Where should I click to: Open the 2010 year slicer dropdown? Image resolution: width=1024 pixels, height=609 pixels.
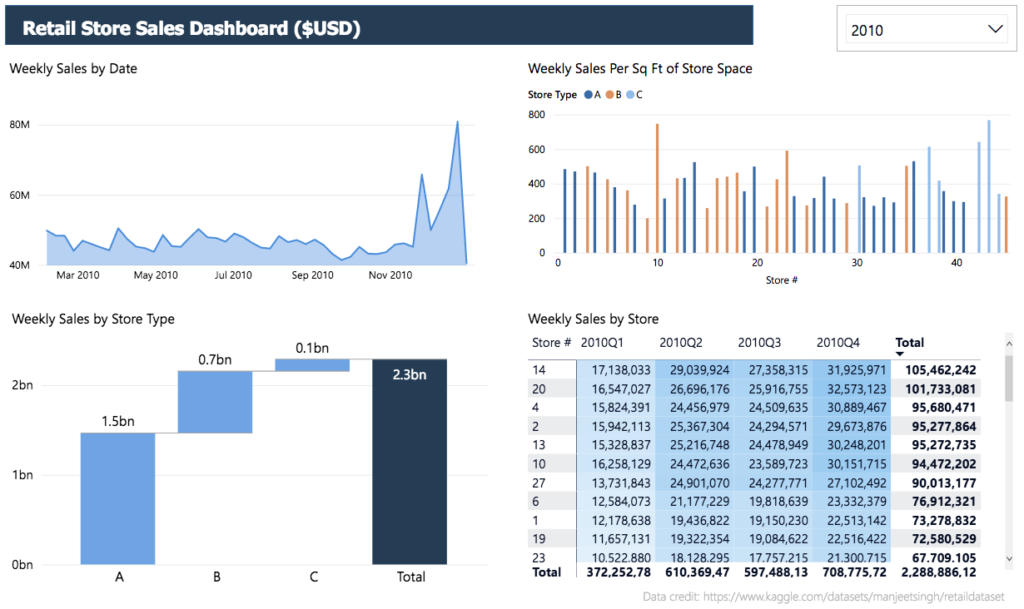925,30
